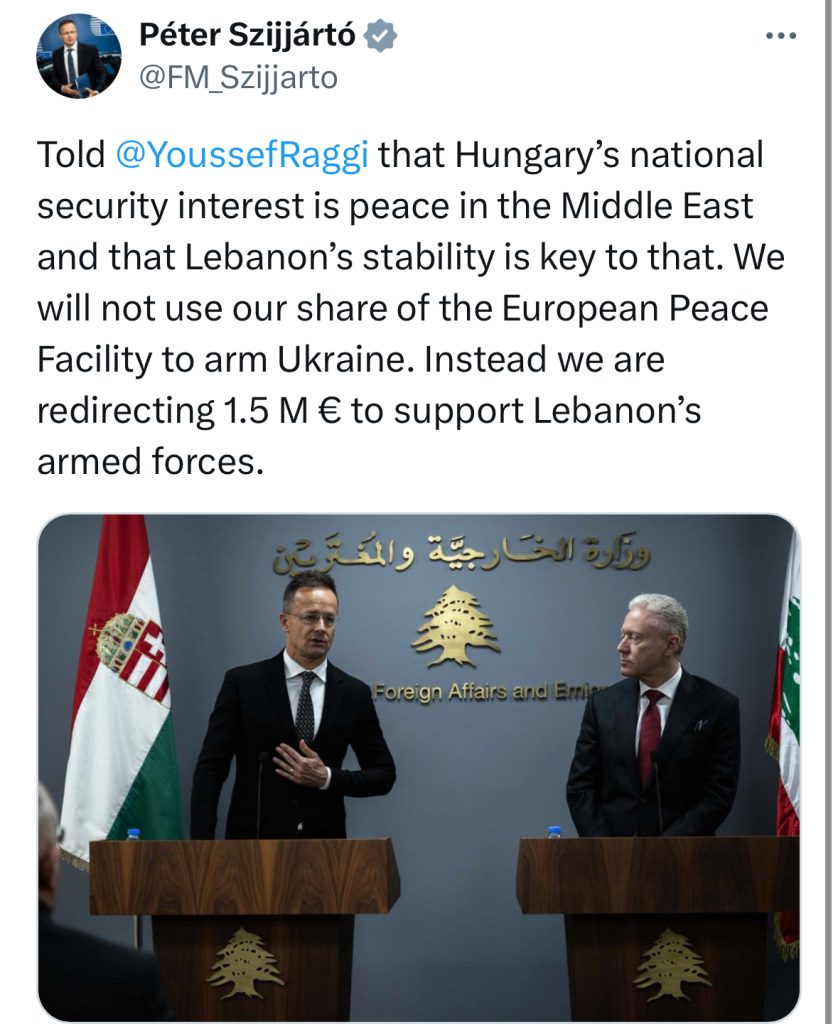Click the Lebanese flag at the photo's right edge
The image size is (838, 1024).
787,700
